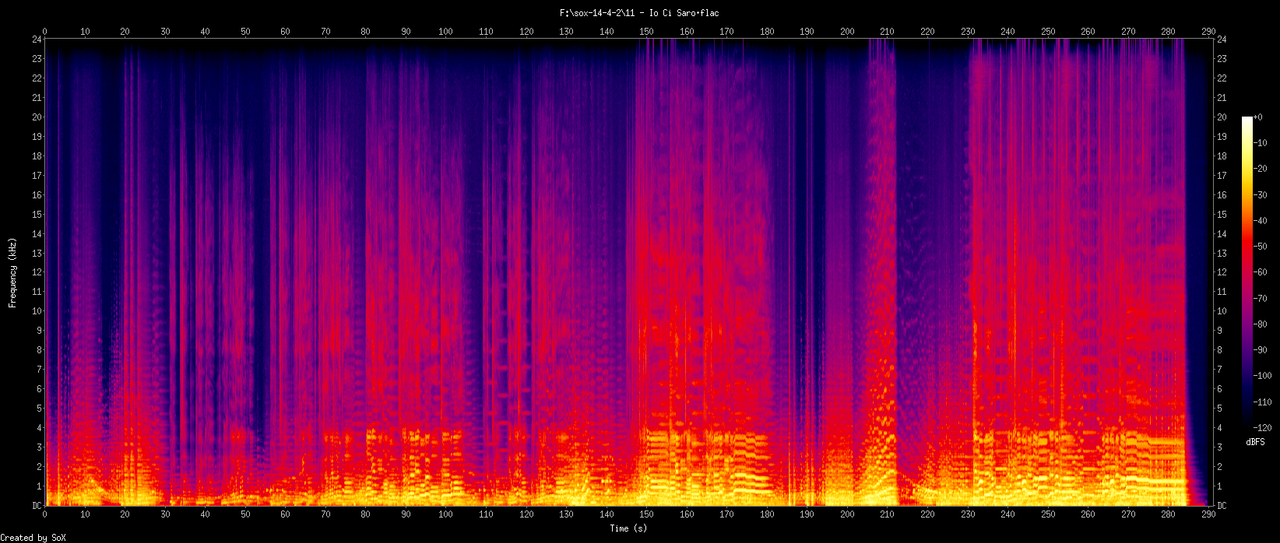Select the '-60' value on the dBFS scale
1280x543 pixels.
1261,272
